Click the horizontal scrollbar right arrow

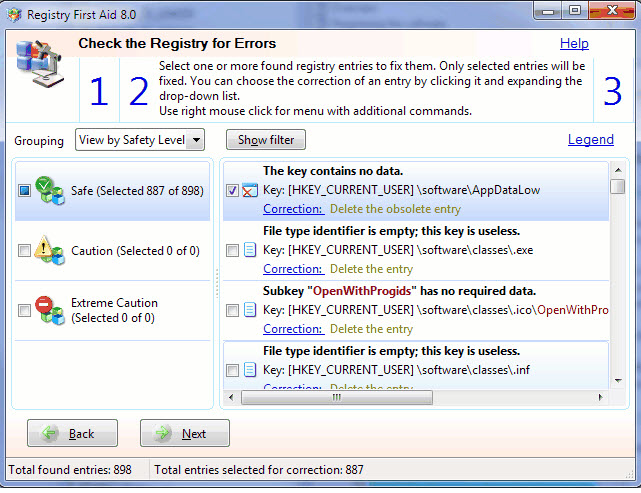pos(600,397)
